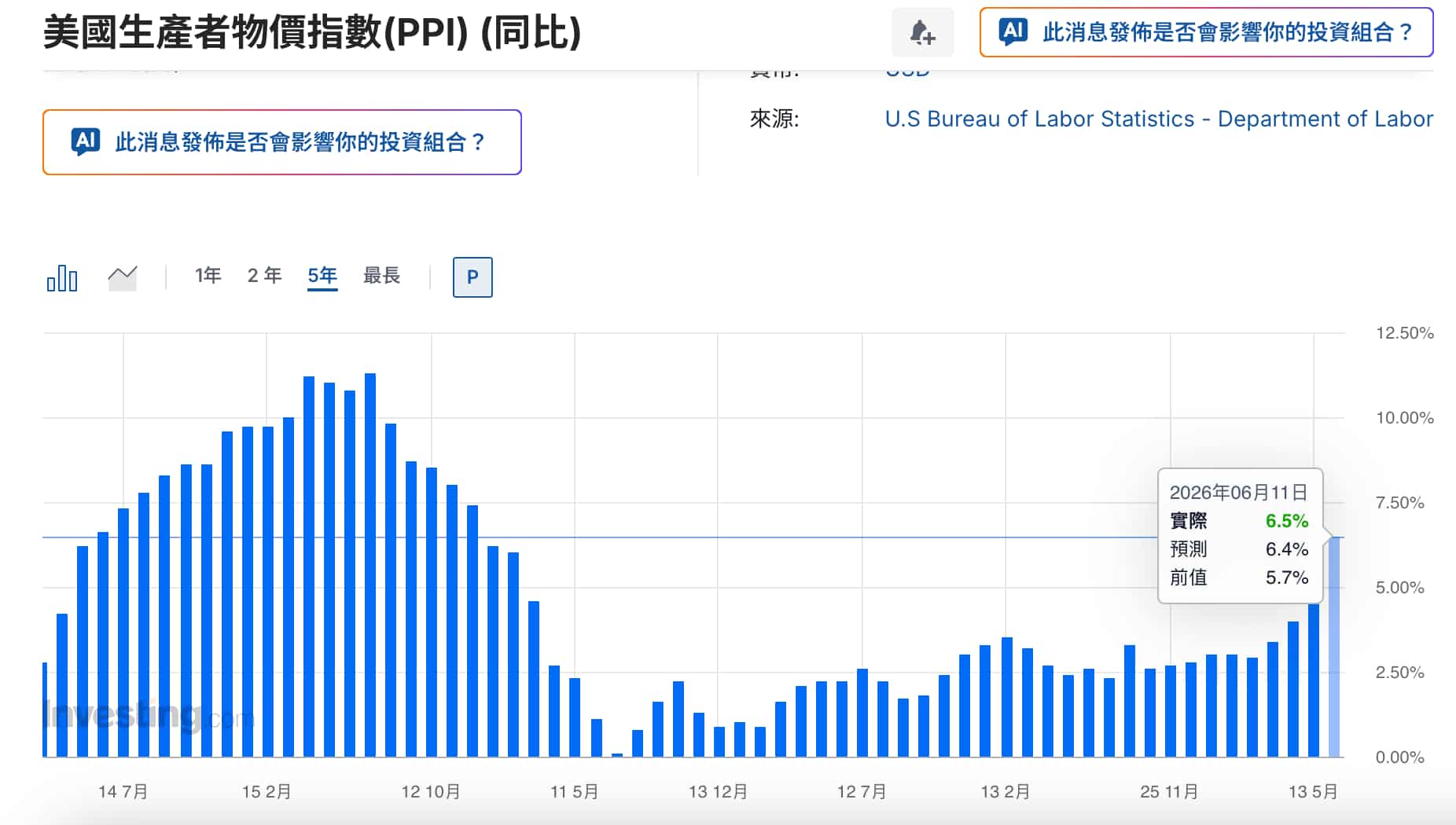1456x825 pixels.
Task: Click the 2.50% axis label
Action: 1400,673
